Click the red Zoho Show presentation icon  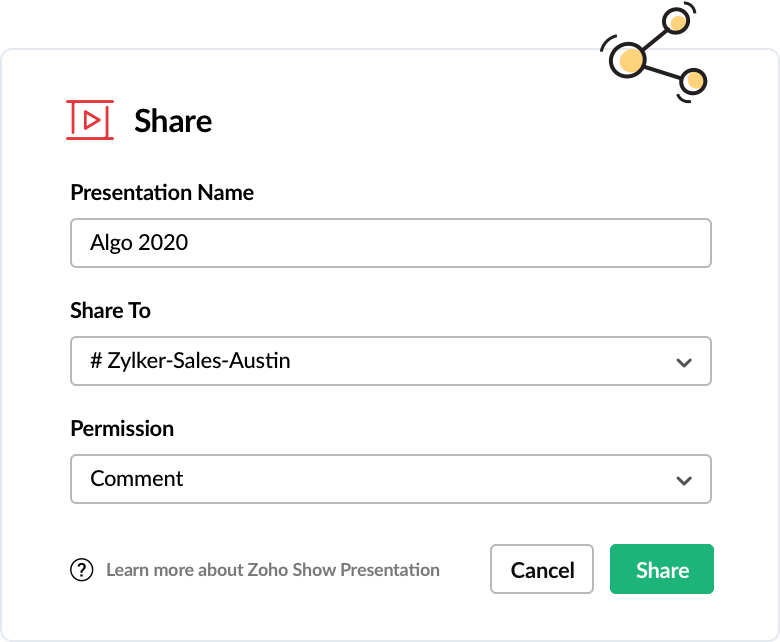[x=90, y=121]
